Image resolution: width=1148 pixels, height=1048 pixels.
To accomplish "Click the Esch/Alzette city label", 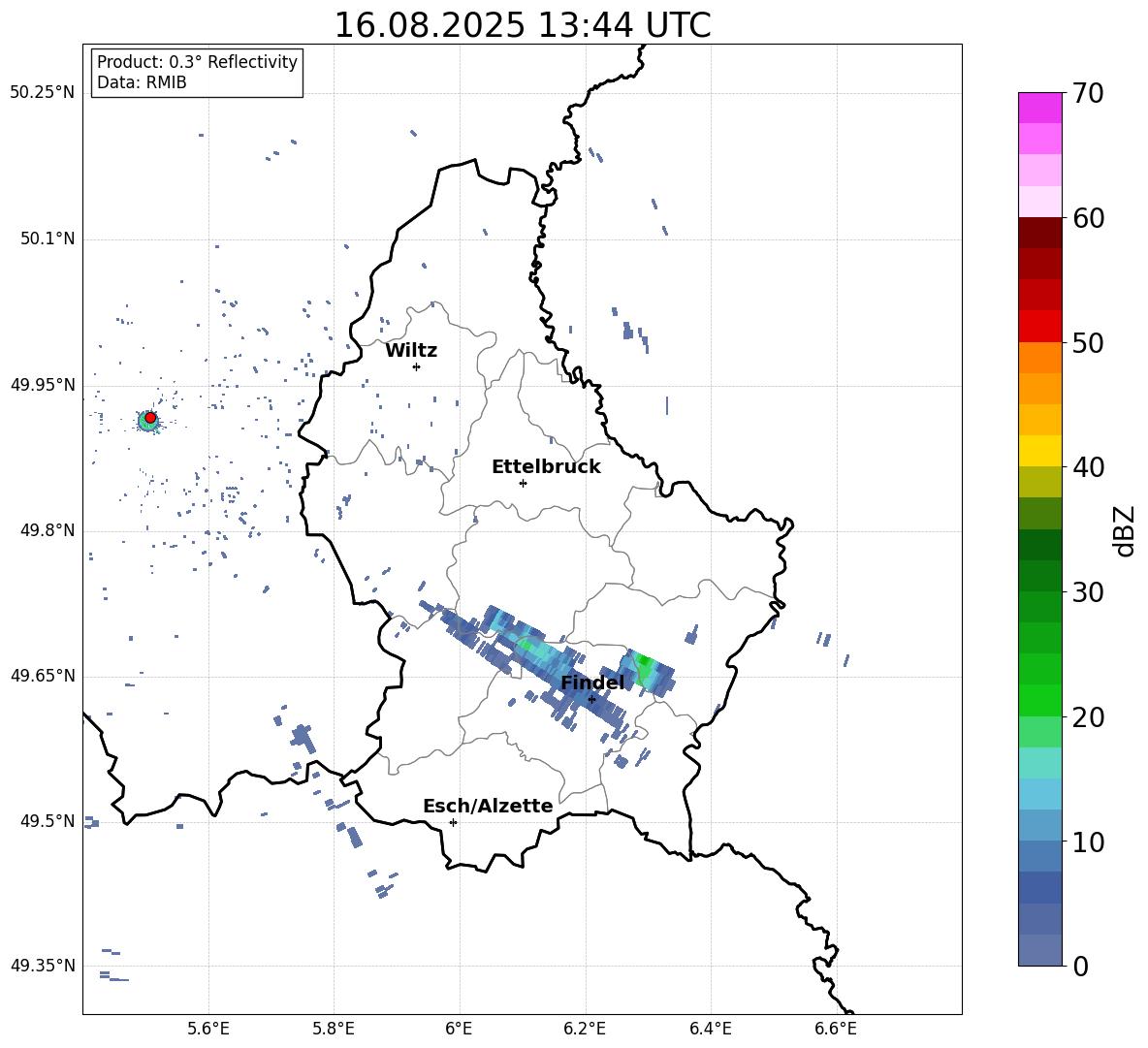I will click(x=488, y=806).
